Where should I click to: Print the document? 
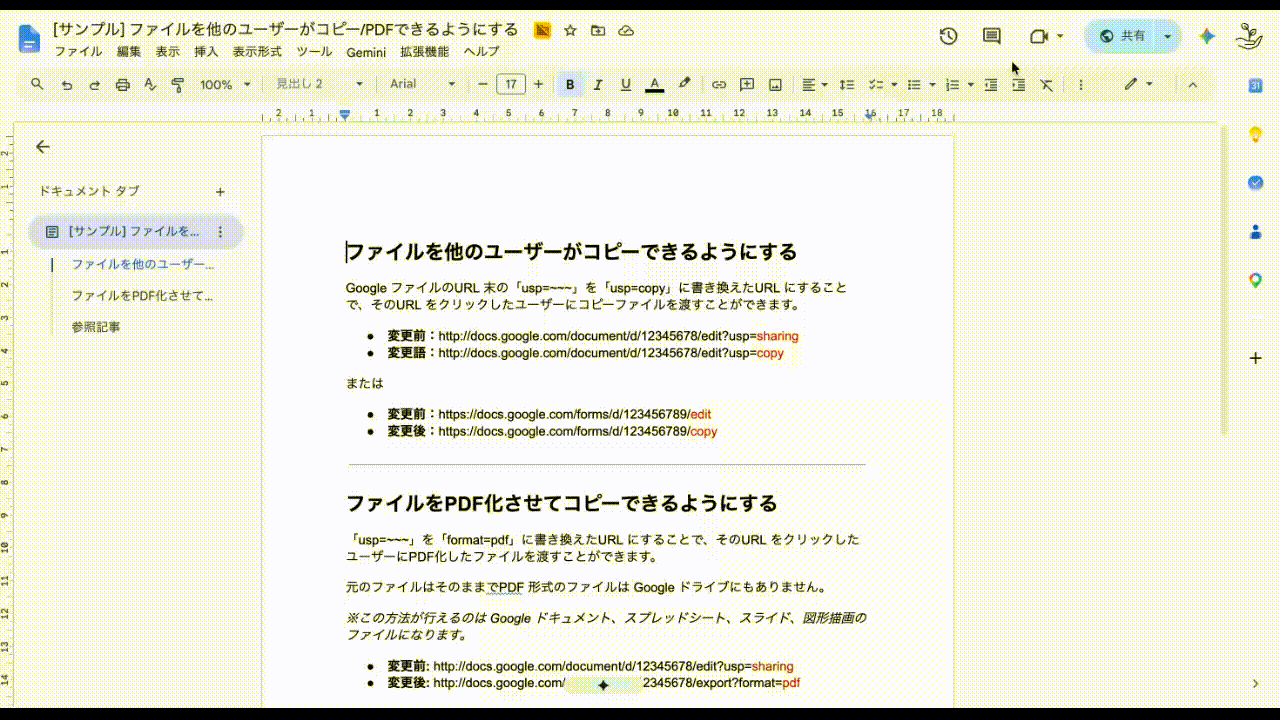(123, 85)
